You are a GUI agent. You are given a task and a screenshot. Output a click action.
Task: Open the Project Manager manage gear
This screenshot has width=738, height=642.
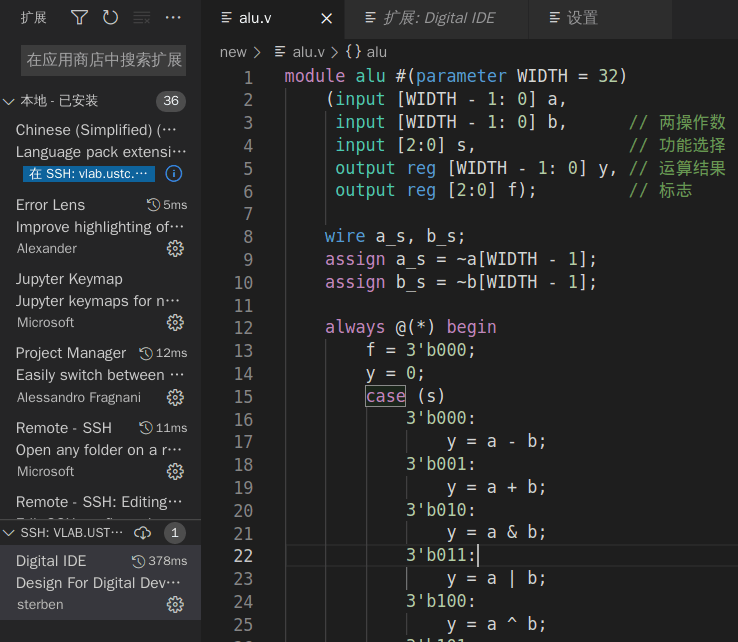pos(175,398)
